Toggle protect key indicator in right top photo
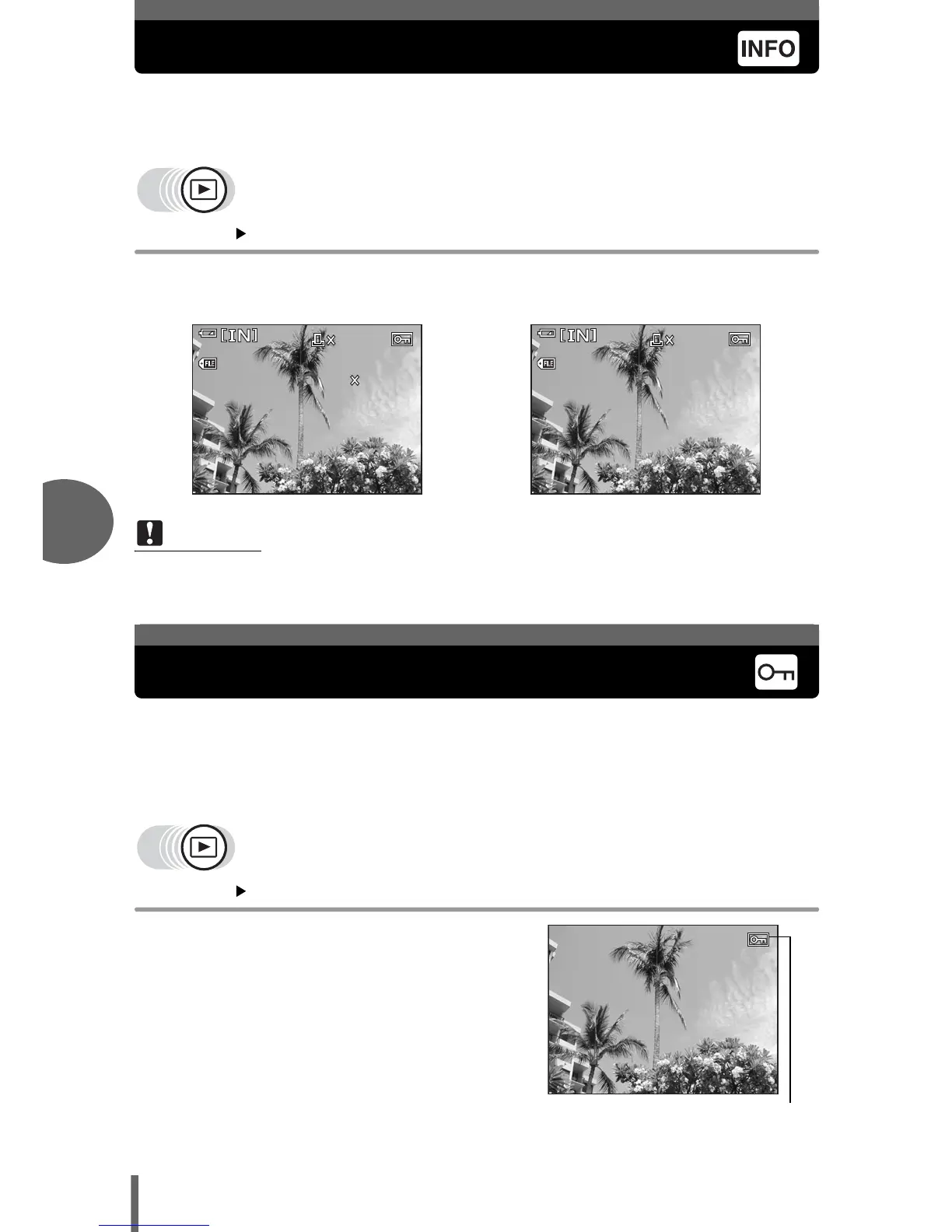 coord(740,339)
